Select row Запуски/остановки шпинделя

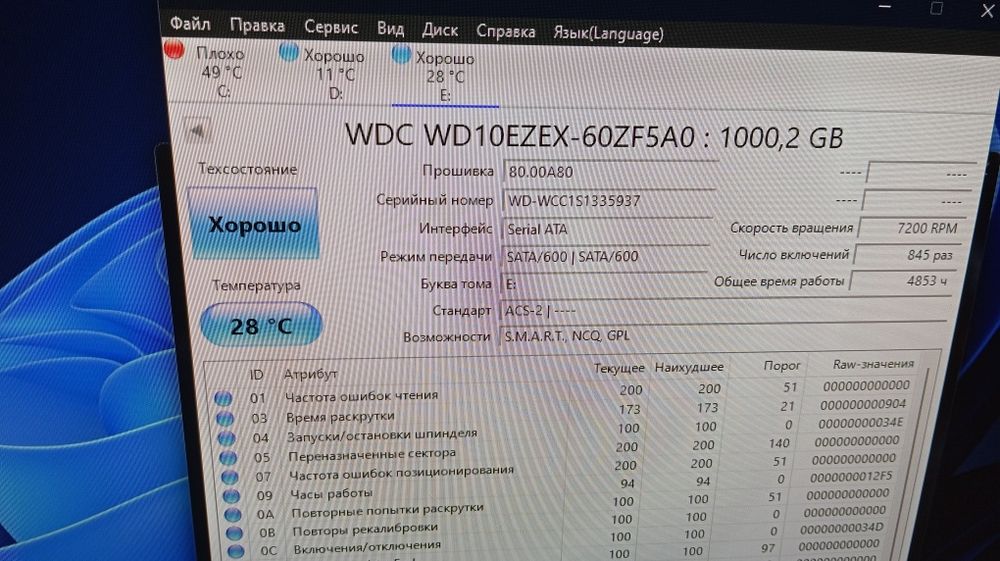pyautogui.click(x=563, y=430)
